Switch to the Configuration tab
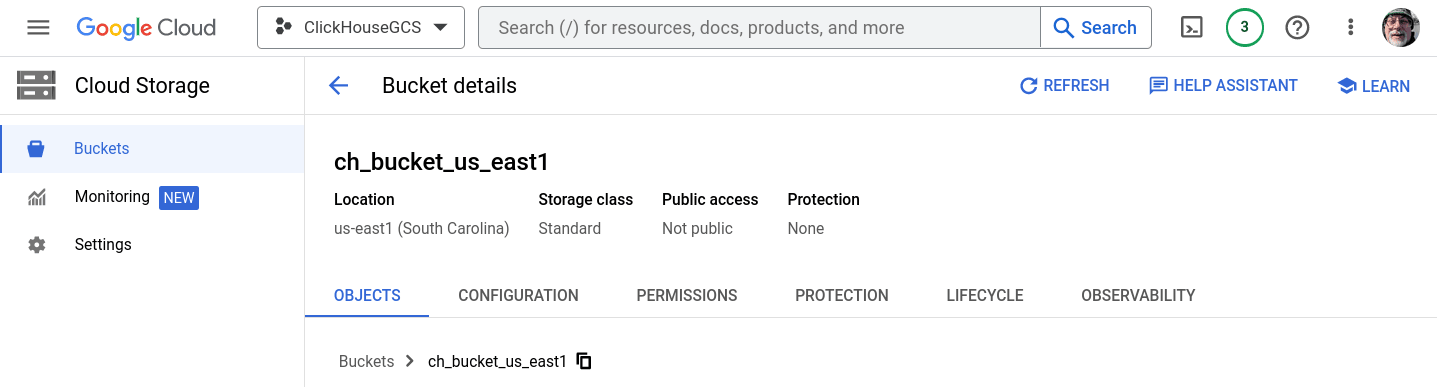The image size is (1437, 387). point(518,296)
